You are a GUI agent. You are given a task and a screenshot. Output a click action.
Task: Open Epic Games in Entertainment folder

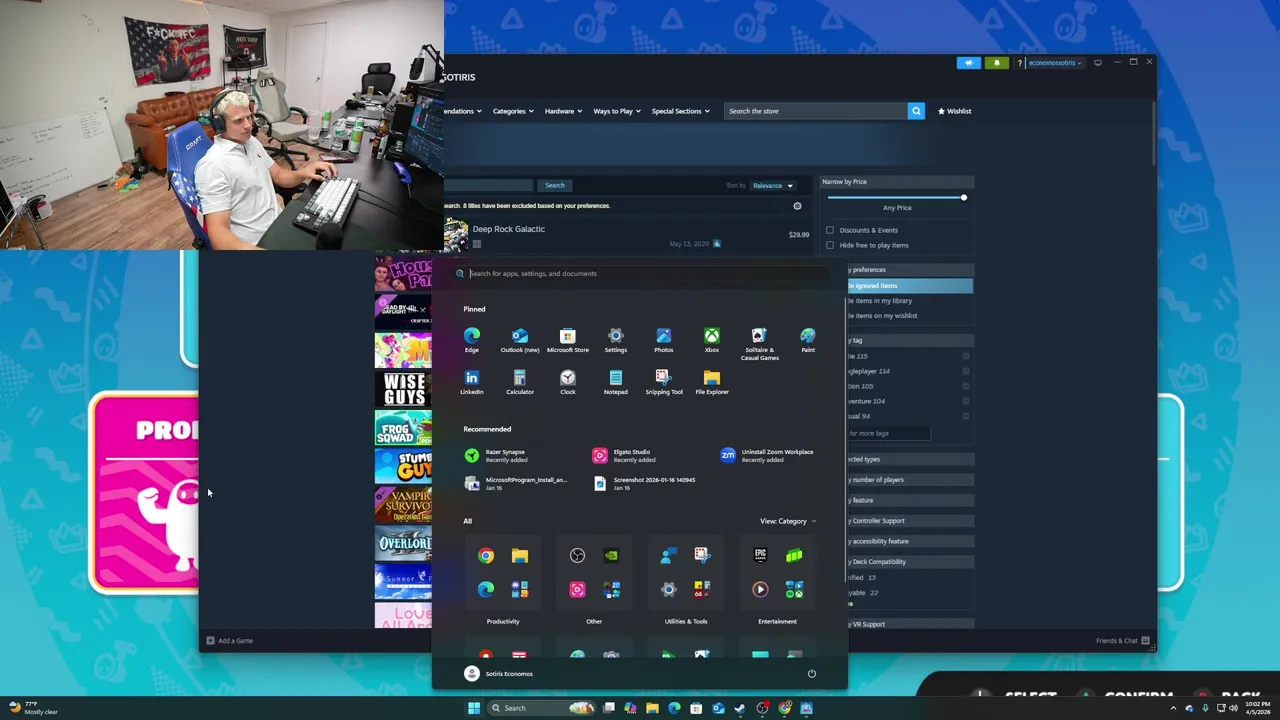(760, 555)
